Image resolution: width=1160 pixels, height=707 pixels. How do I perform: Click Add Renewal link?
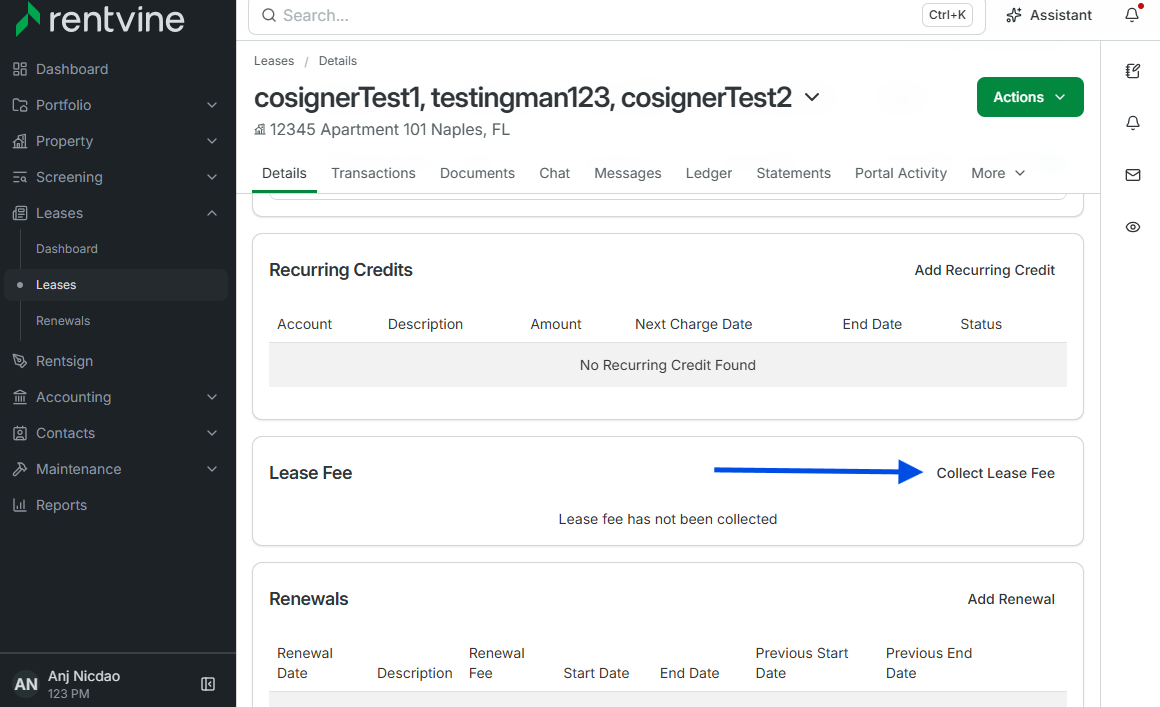coord(1011,599)
